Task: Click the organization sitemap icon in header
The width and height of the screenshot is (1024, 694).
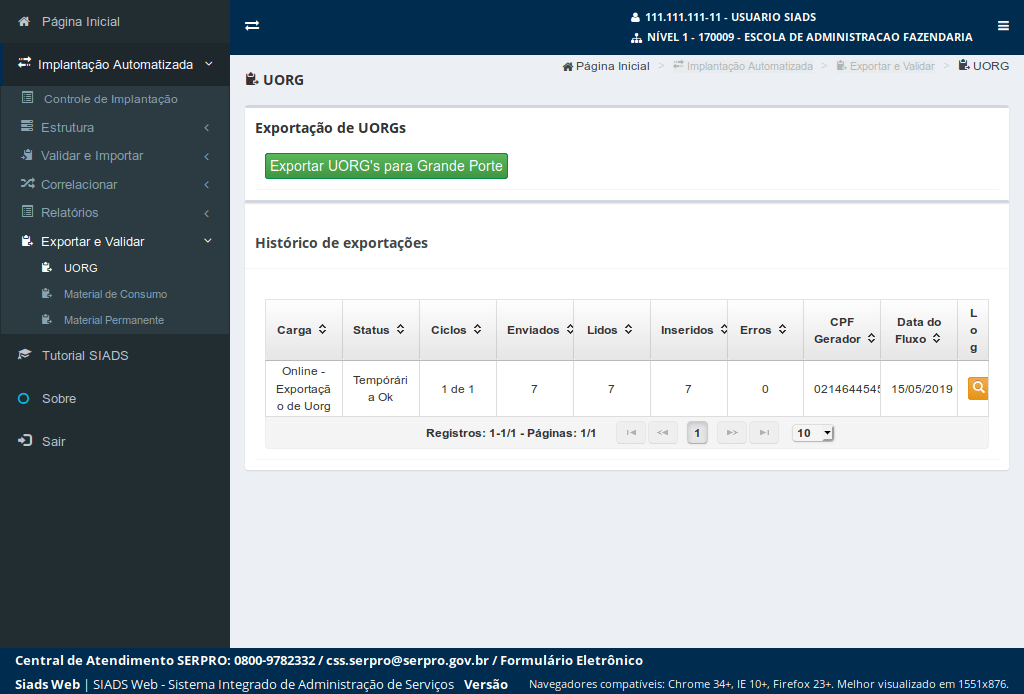Action: [x=636, y=38]
